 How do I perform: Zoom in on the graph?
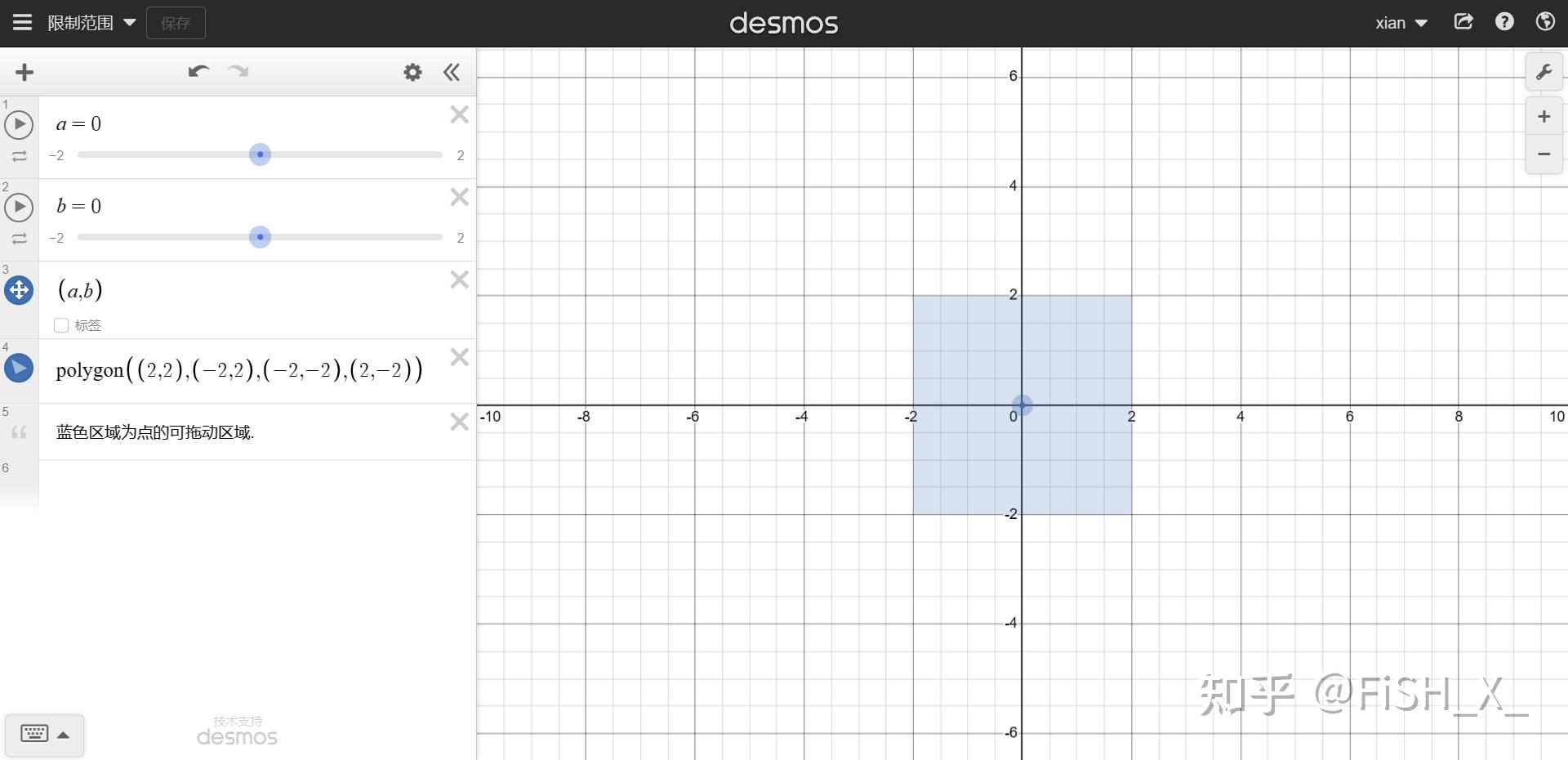coord(1543,117)
